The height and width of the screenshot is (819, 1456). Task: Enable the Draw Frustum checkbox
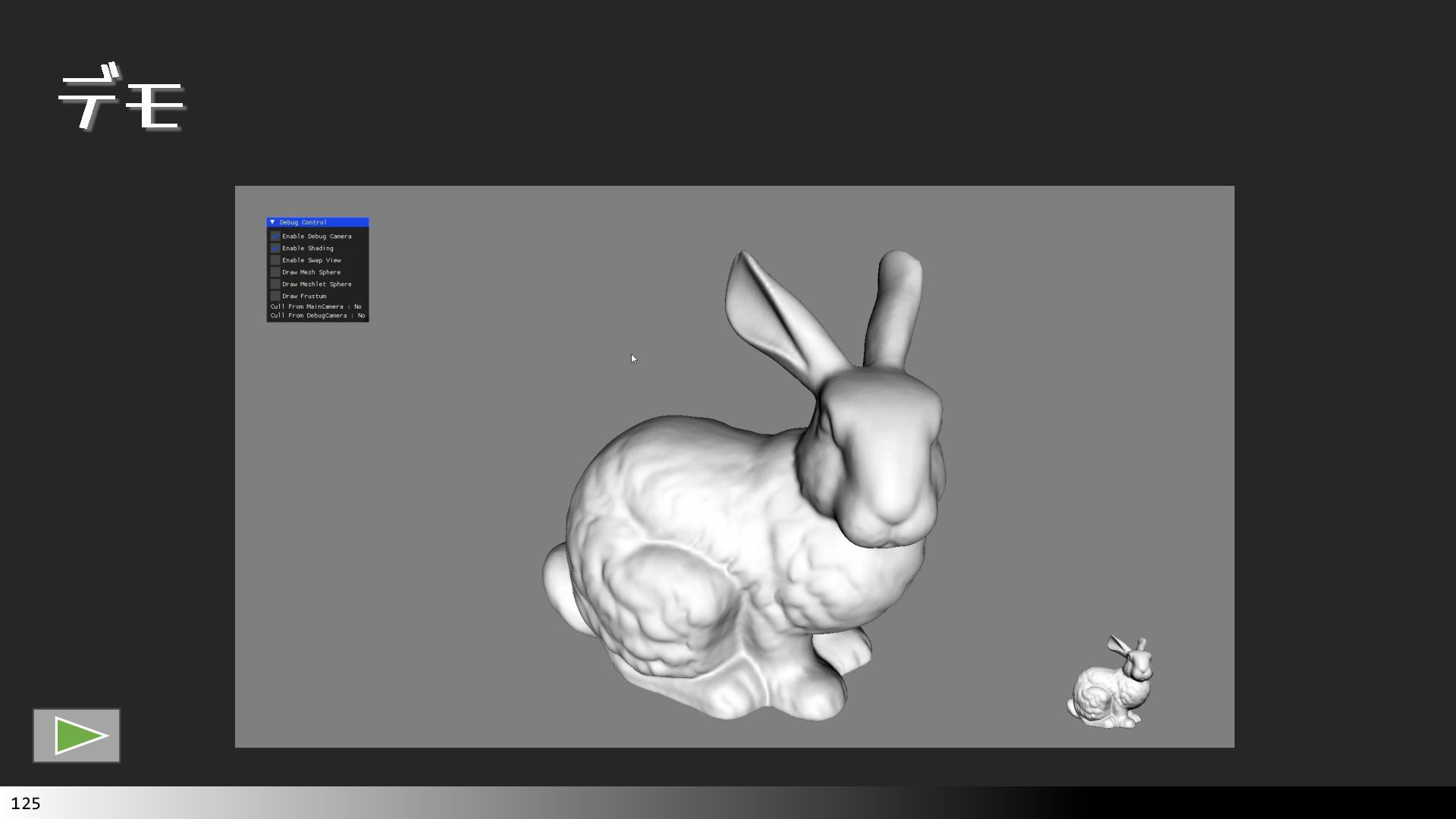[x=275, y=296]
